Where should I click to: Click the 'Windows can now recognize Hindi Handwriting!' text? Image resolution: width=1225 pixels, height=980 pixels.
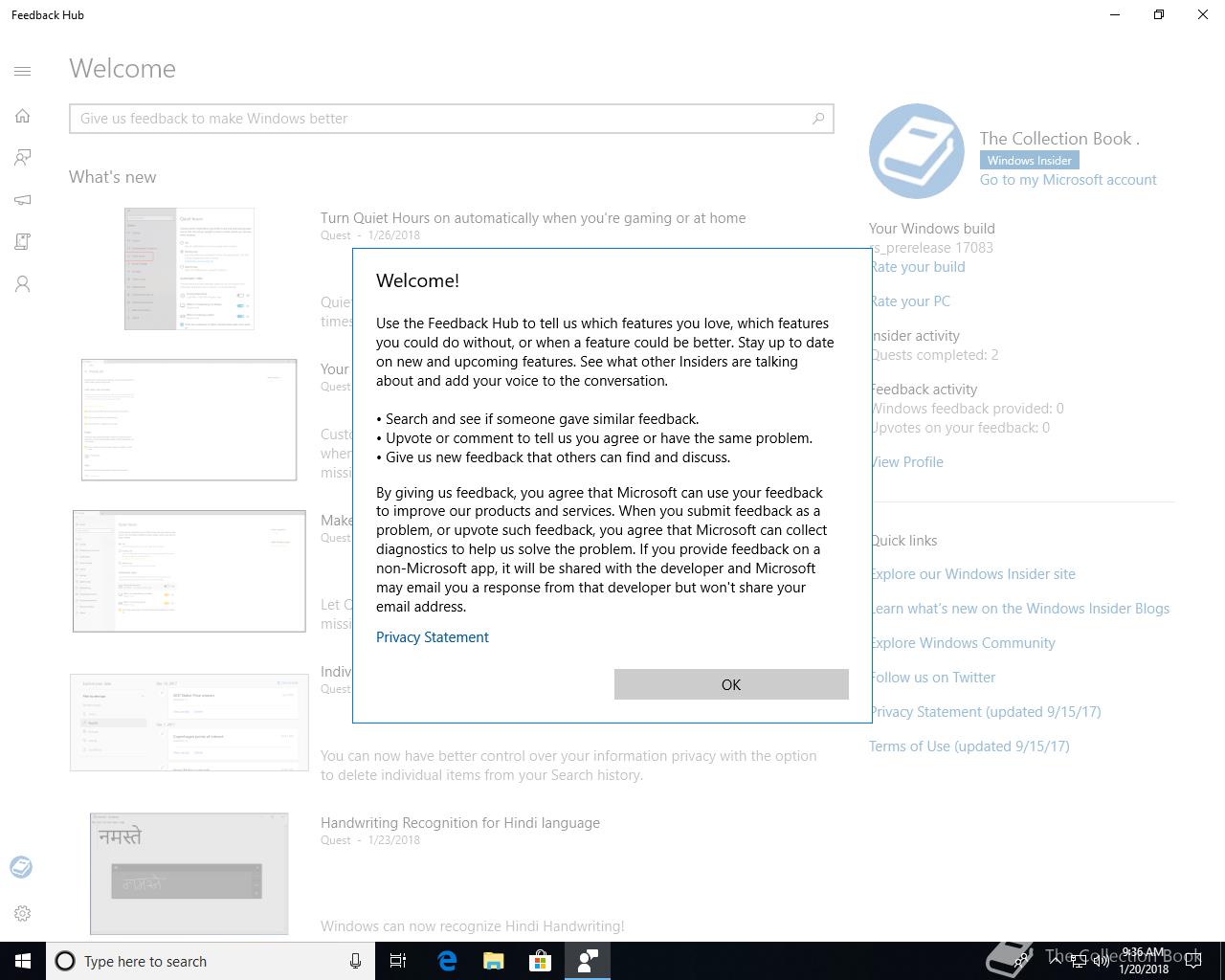473,926
